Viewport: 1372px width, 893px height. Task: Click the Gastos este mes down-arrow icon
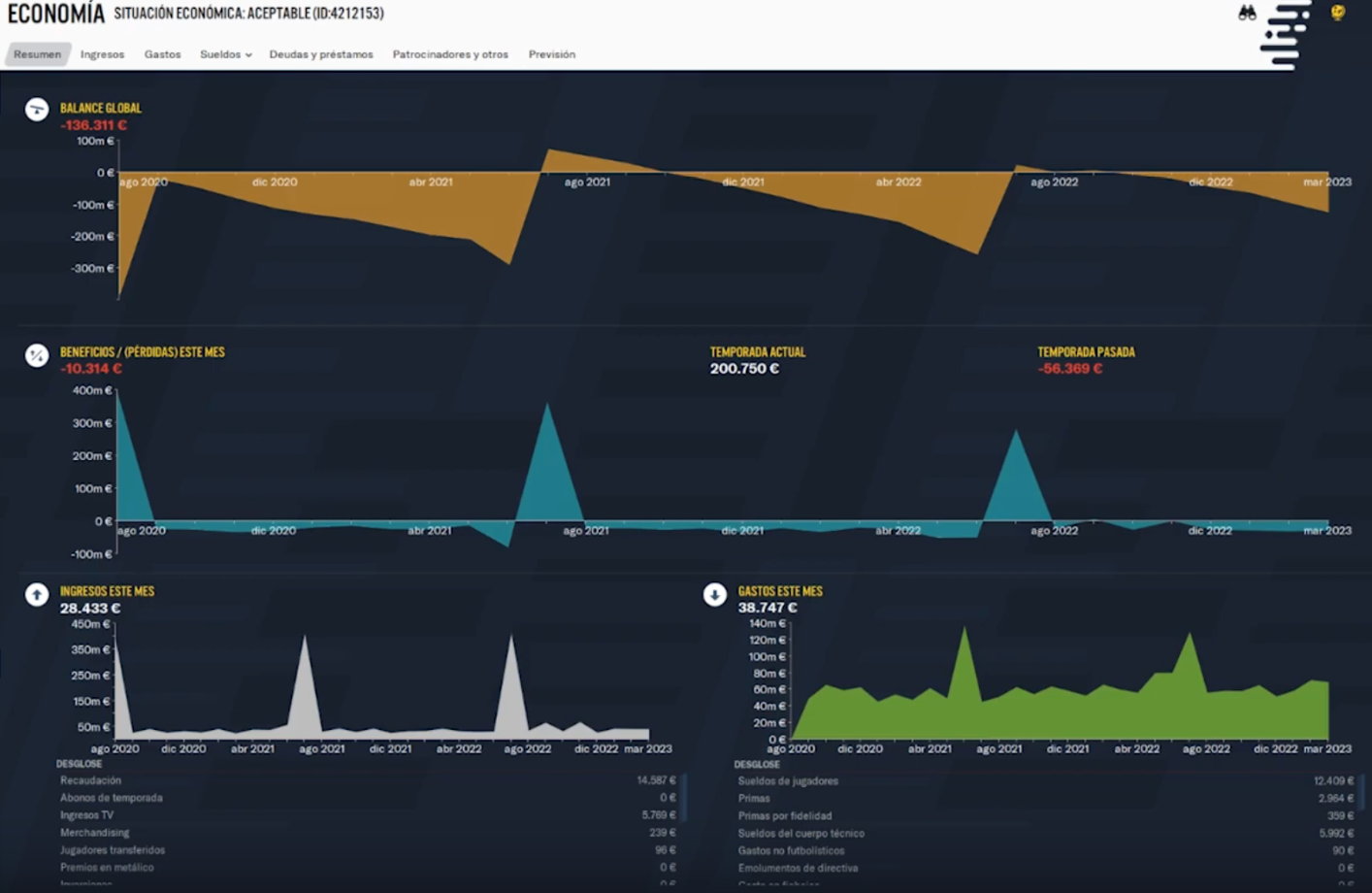pos(715,594)
